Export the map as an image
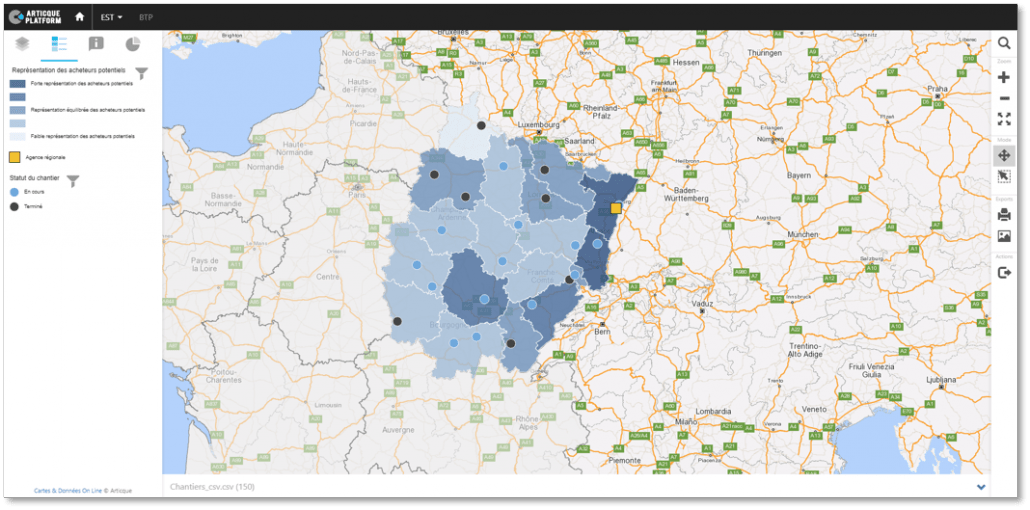Viewport: 1030px width, 510px height. click(1004, 236)
